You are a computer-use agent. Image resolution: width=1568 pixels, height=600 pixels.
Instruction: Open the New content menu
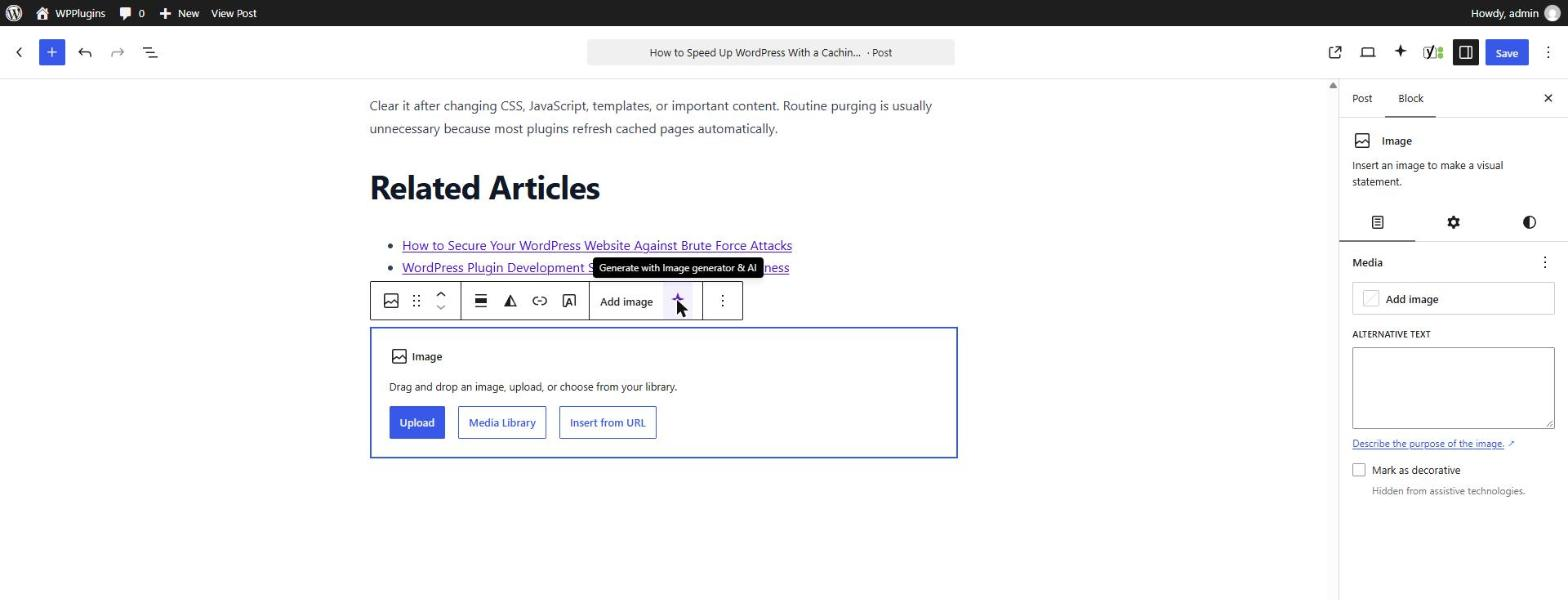tap(179, 13)
